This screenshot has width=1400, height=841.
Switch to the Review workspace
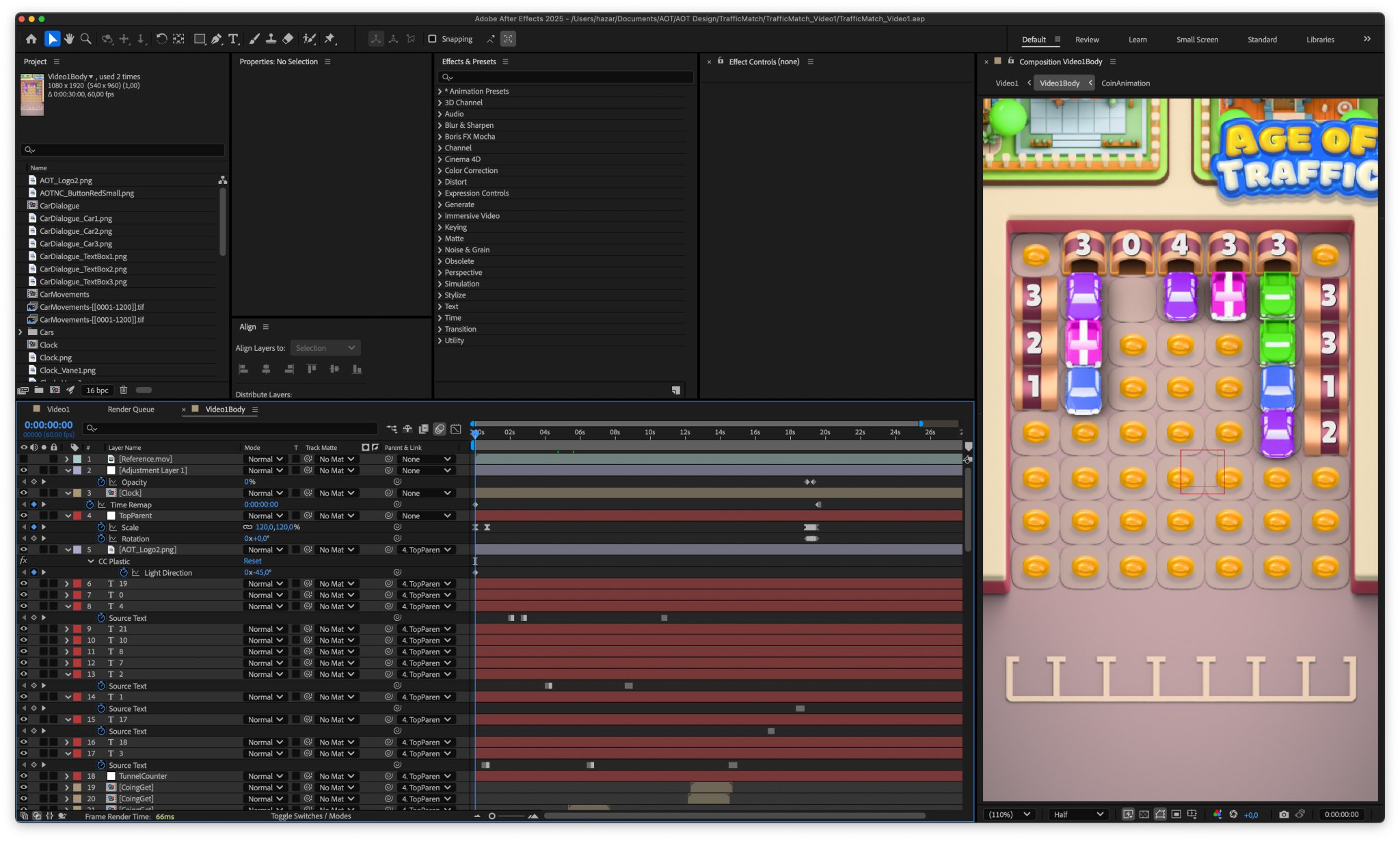click(1087, 40)
